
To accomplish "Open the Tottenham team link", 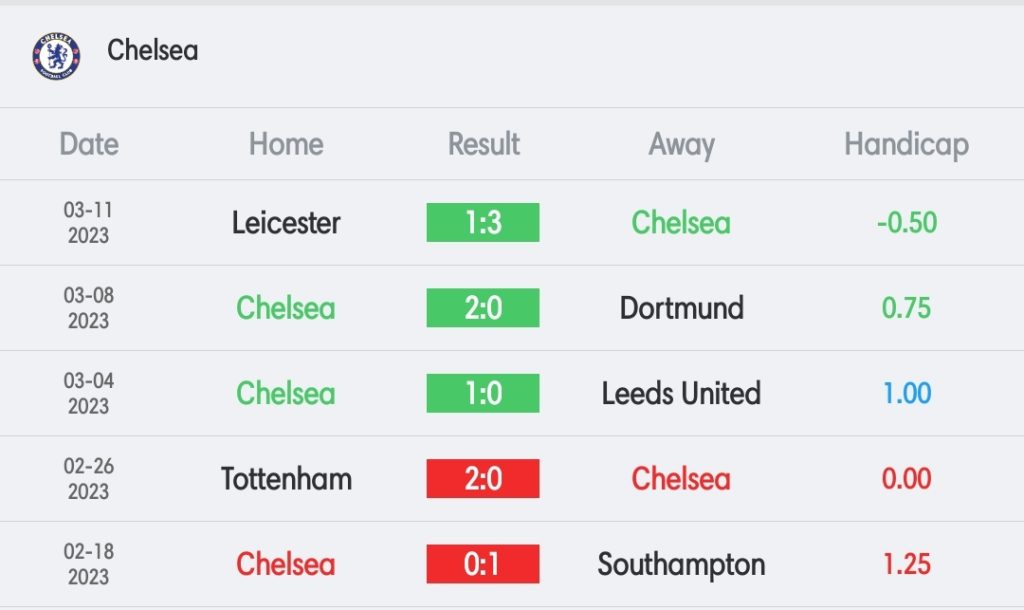I will pos(286,478).
